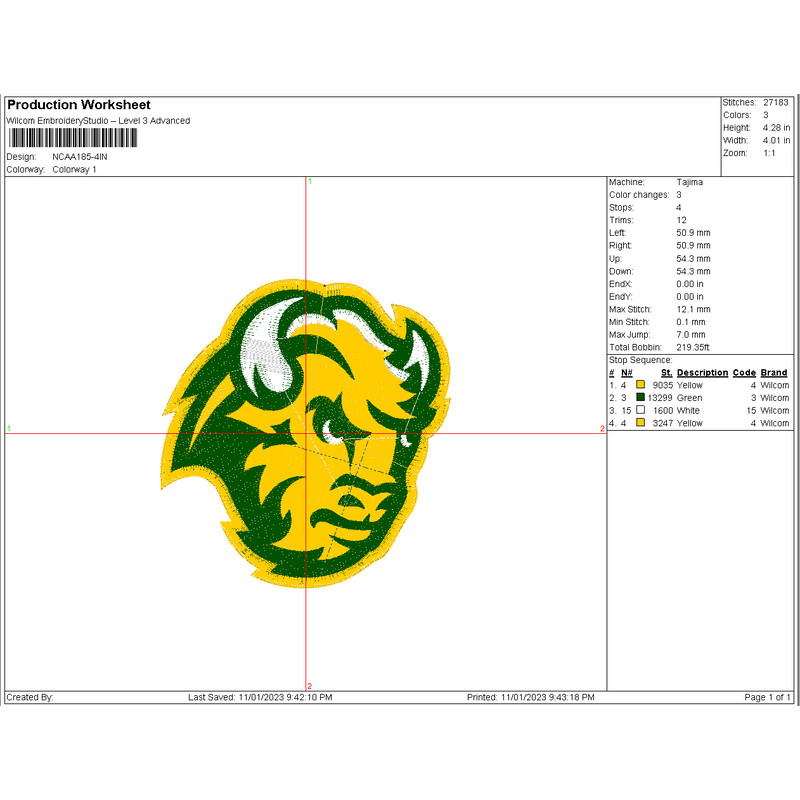Screen dimensions: 800x800
Task: Click the white swatch in stop sequence
Action: click(640, 410)
